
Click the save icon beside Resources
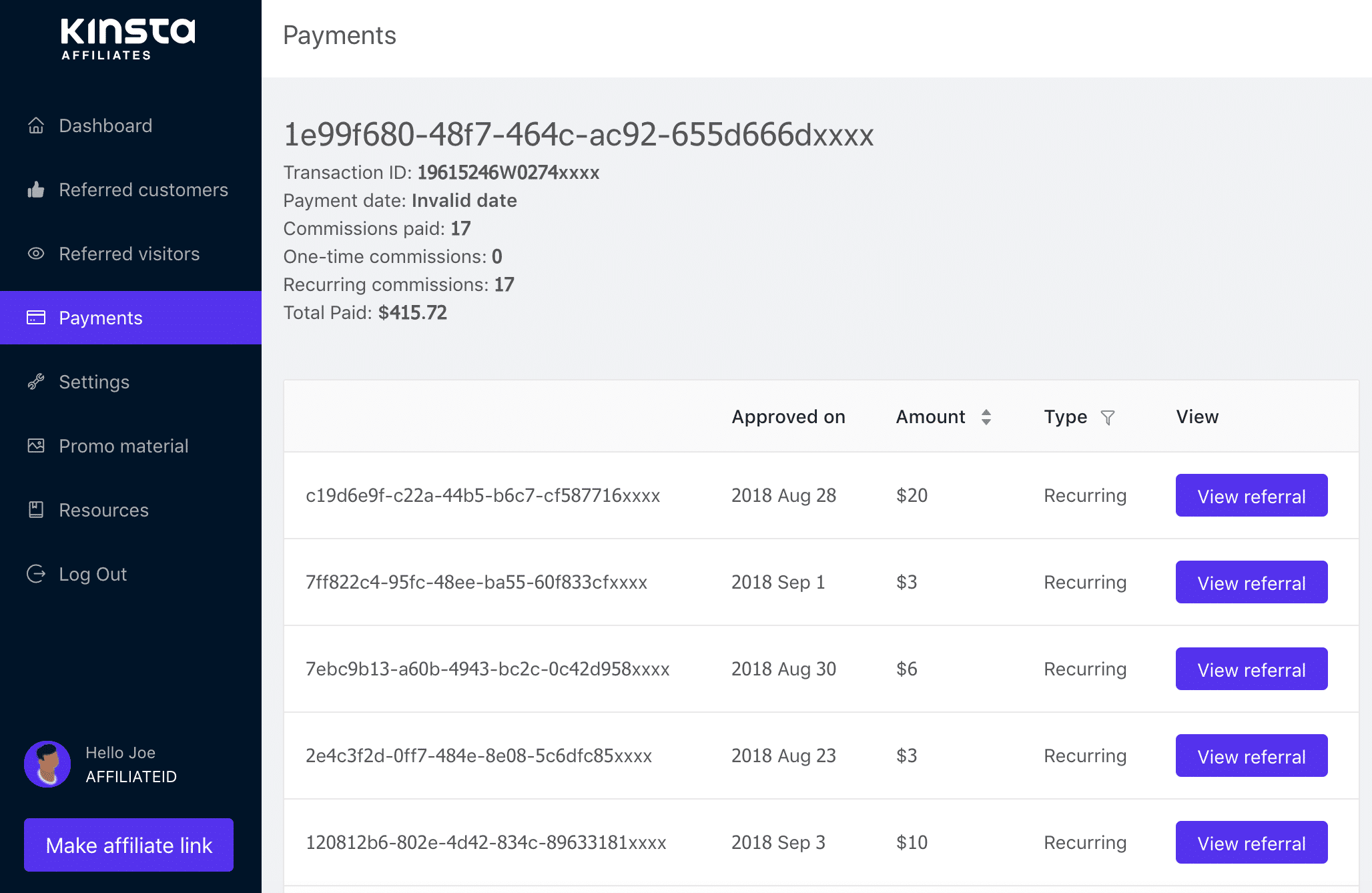click(x=36, y=510)
